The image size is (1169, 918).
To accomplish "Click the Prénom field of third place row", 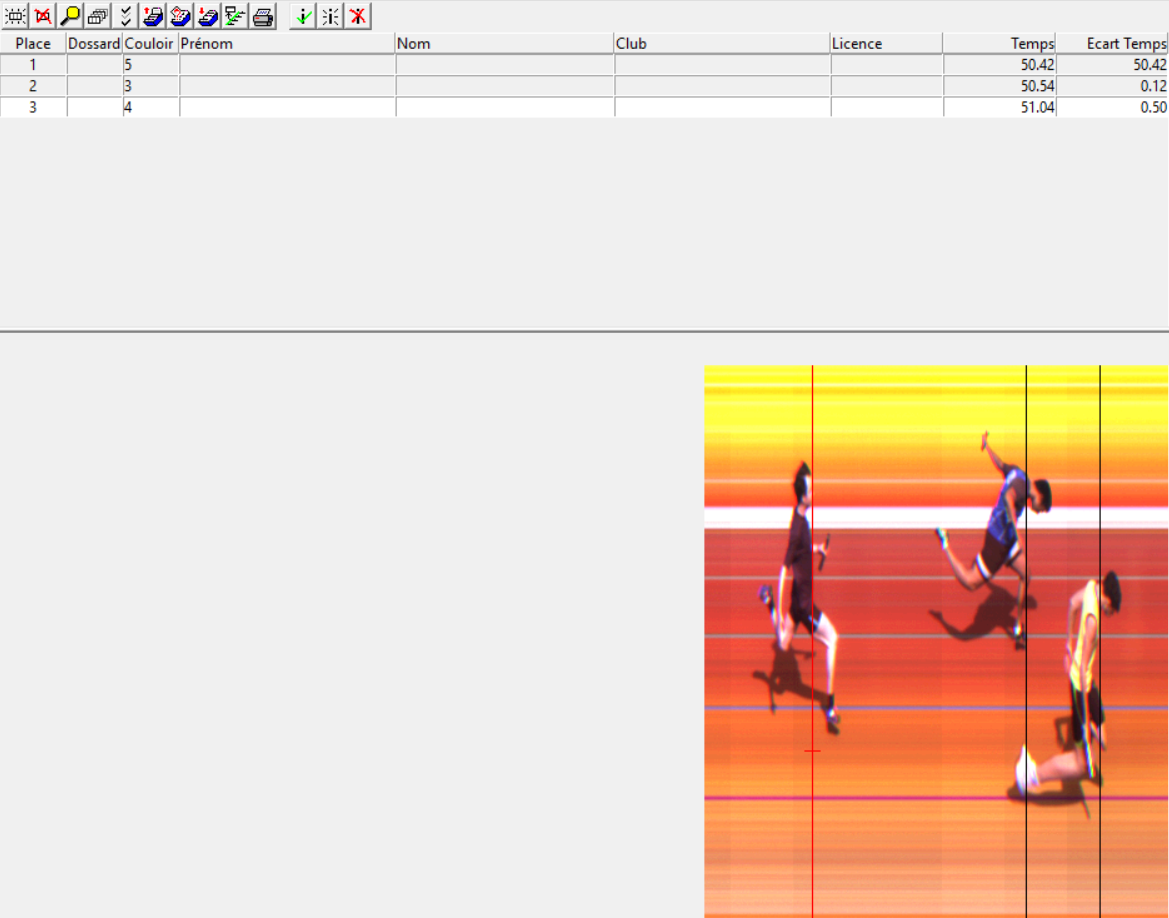I will click(287, 107).
